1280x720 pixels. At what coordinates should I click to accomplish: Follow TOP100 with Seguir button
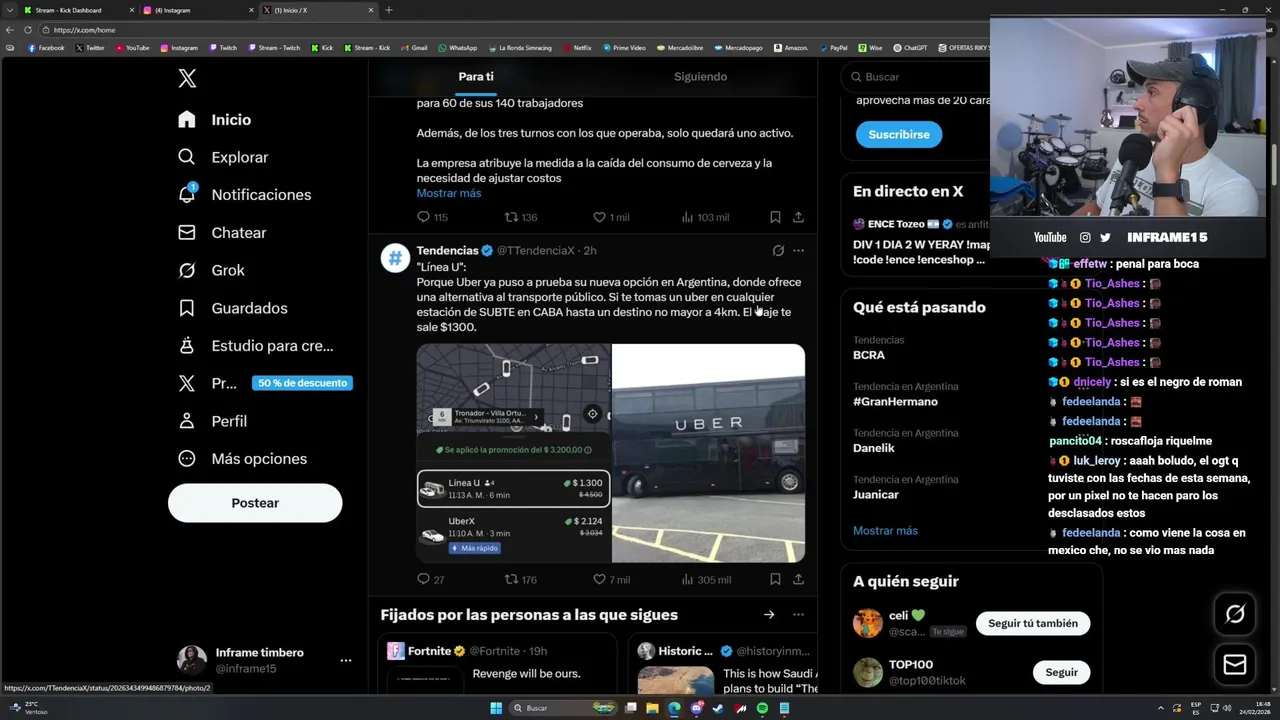(1062, 672)
